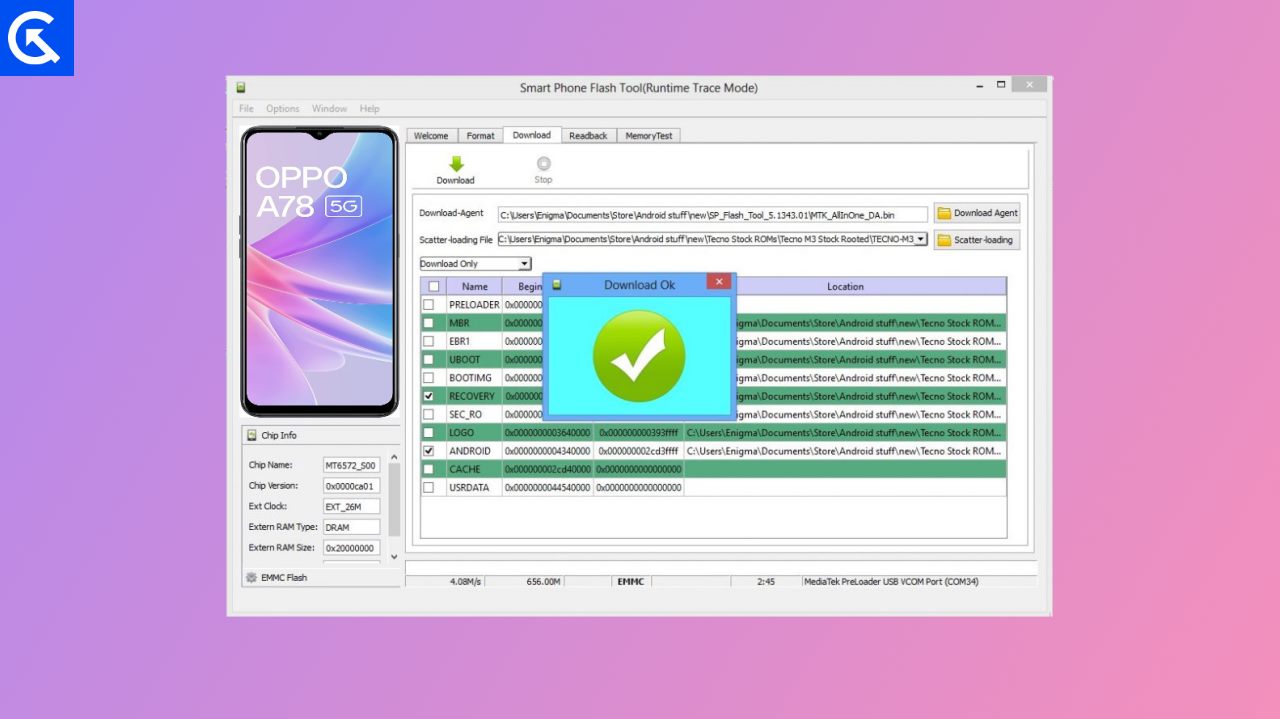Check the SEC_RO partition checkbox
Screen dimensions: 1280x719
[x=429, y=414]
